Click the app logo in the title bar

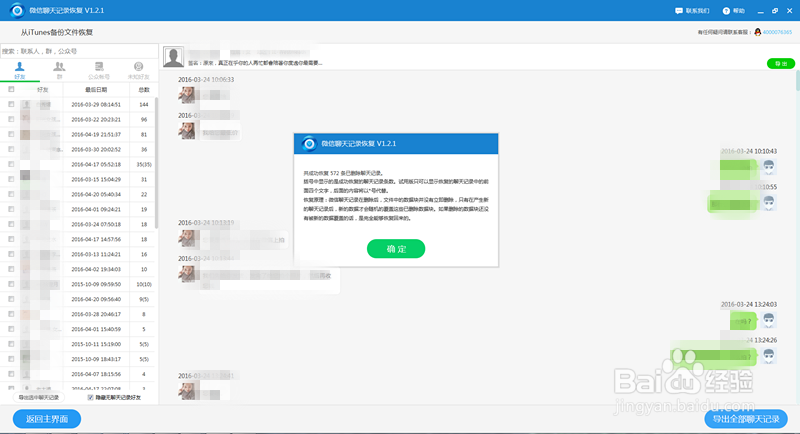(x=17, y=10)
